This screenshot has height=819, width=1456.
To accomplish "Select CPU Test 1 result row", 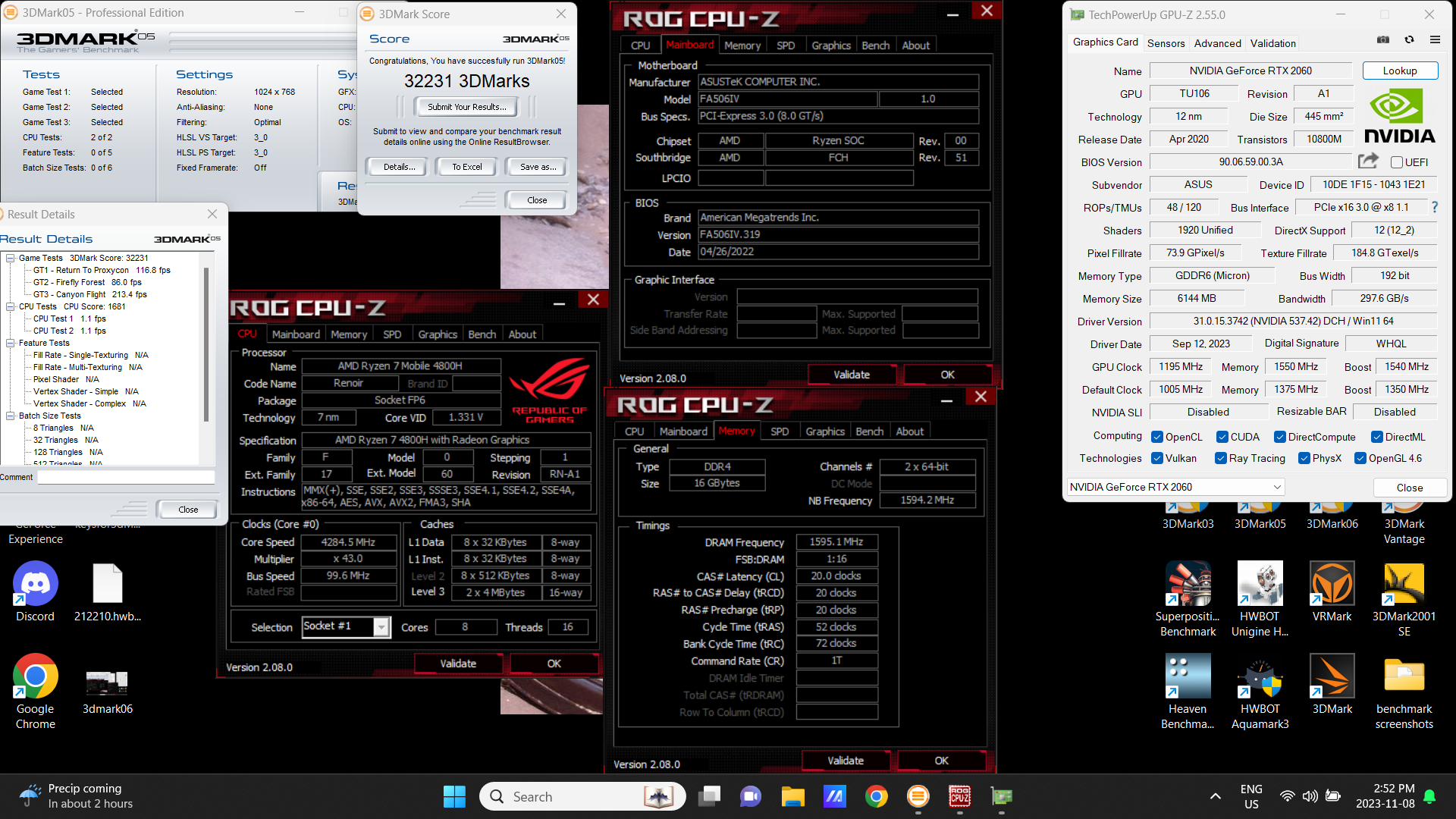I will point(69,318).
